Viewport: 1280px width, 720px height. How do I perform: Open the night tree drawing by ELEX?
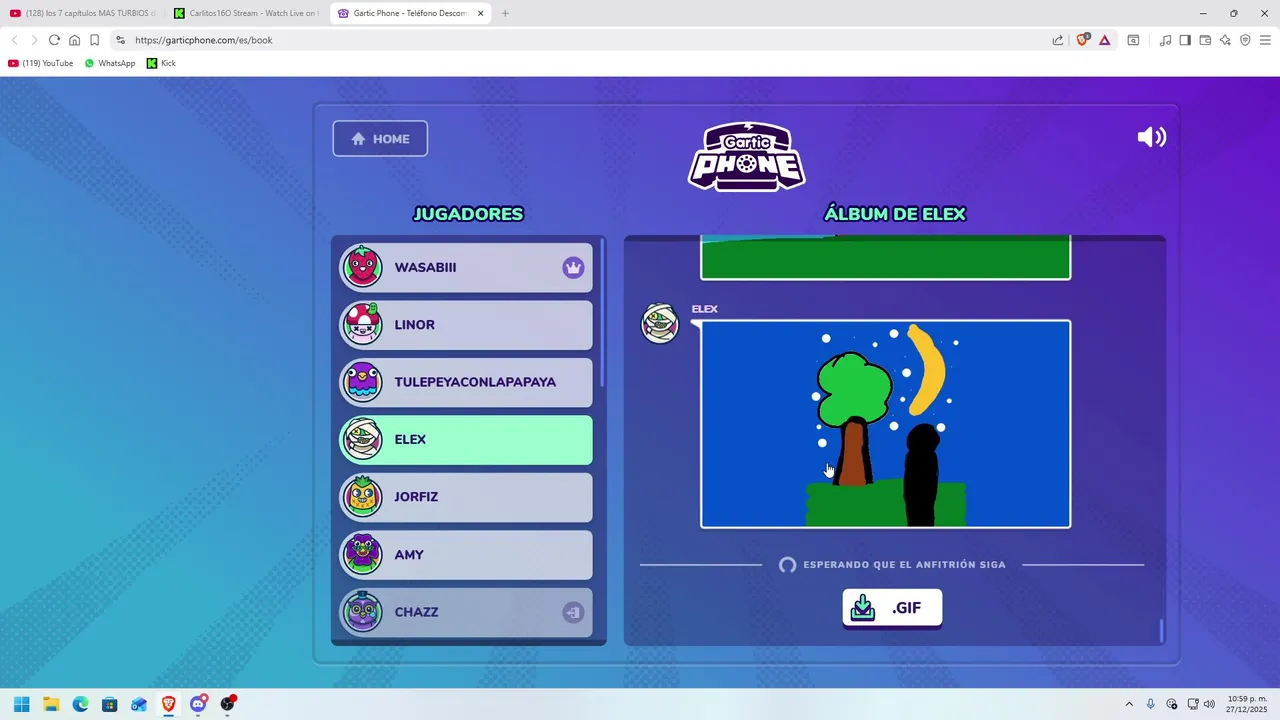coord(886,424)
